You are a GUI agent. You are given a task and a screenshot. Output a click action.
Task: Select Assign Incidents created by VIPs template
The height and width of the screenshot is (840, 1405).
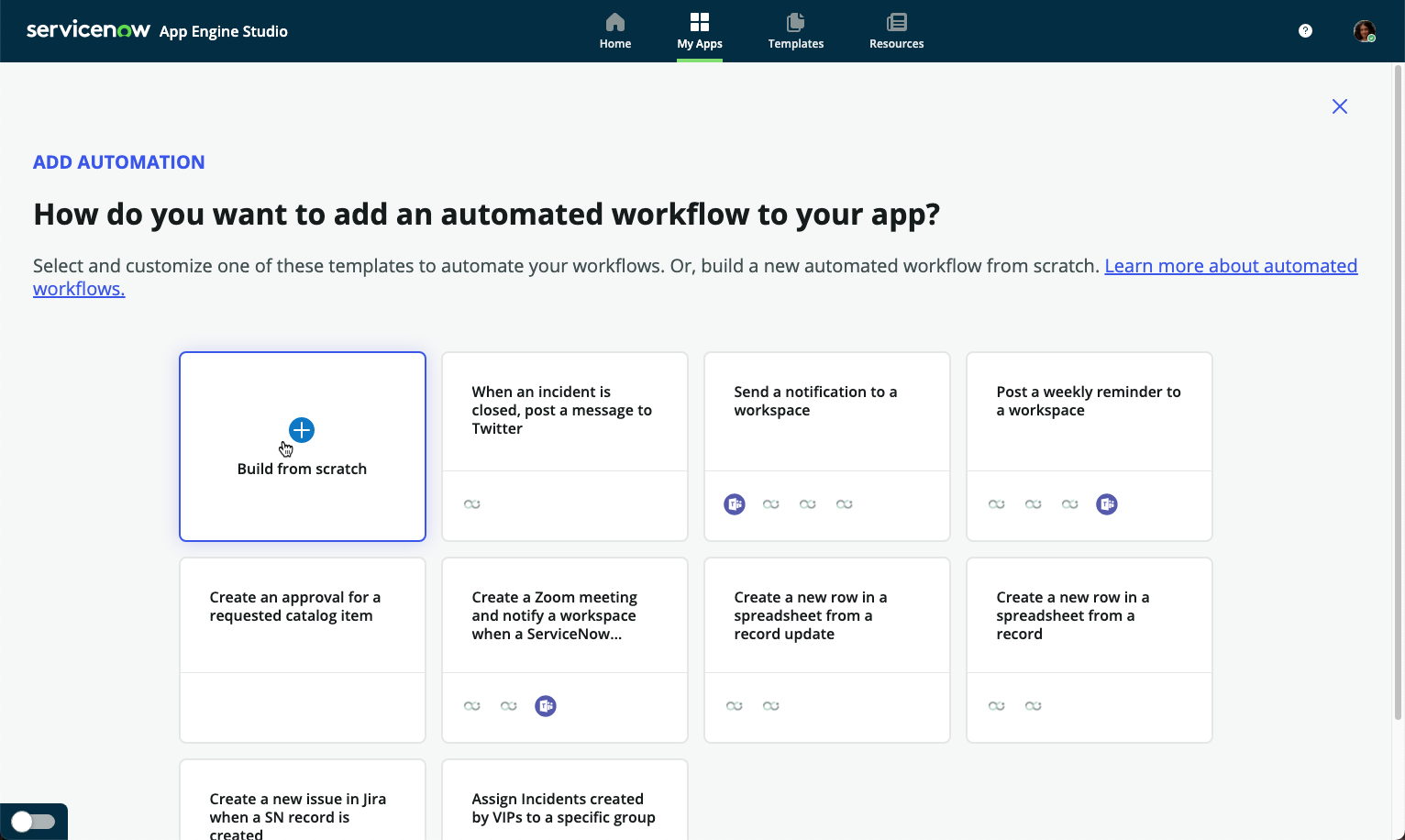tap(565, 800)
